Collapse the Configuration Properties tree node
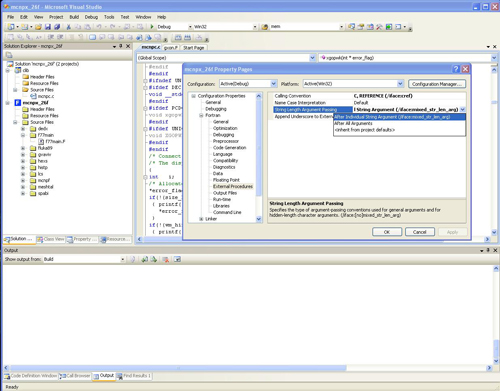This screenshot has width=500, height=391. (x=193, y=96)
